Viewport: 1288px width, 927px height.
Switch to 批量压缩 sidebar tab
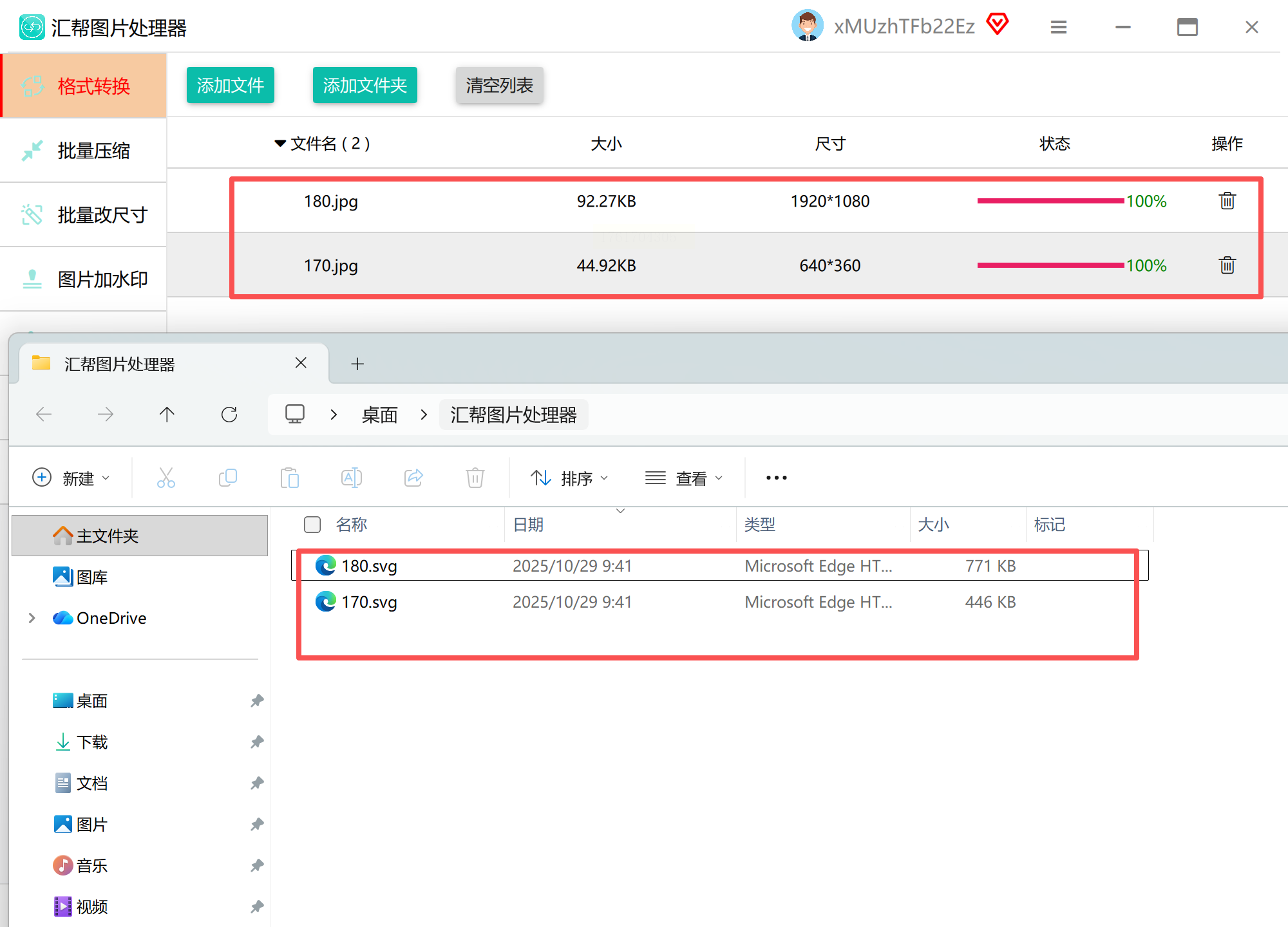tap(84, 151)
